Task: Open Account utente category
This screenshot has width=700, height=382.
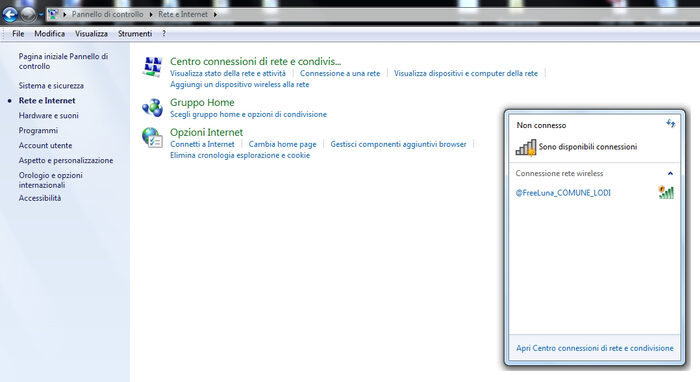Action: click(45, 145)
